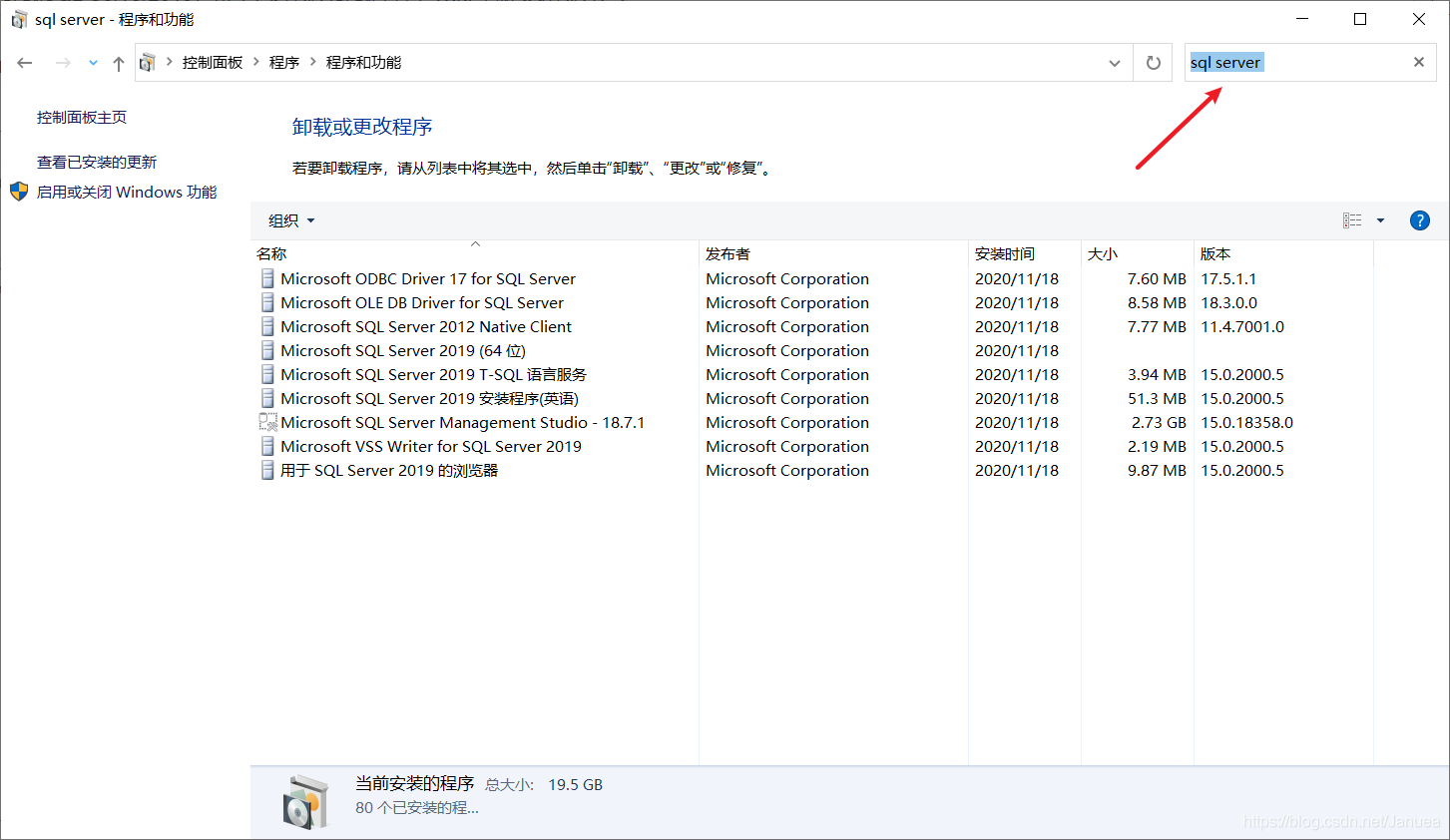The width and height of the screenshot is (1450, 840).
Task: Click icon of 安装程序(英语) entry
Action: (267, 398)
